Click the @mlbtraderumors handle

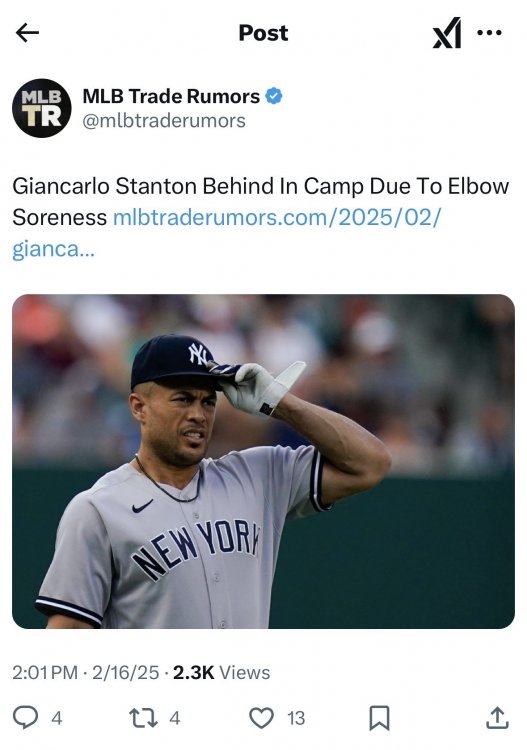[x=164, y=121]
